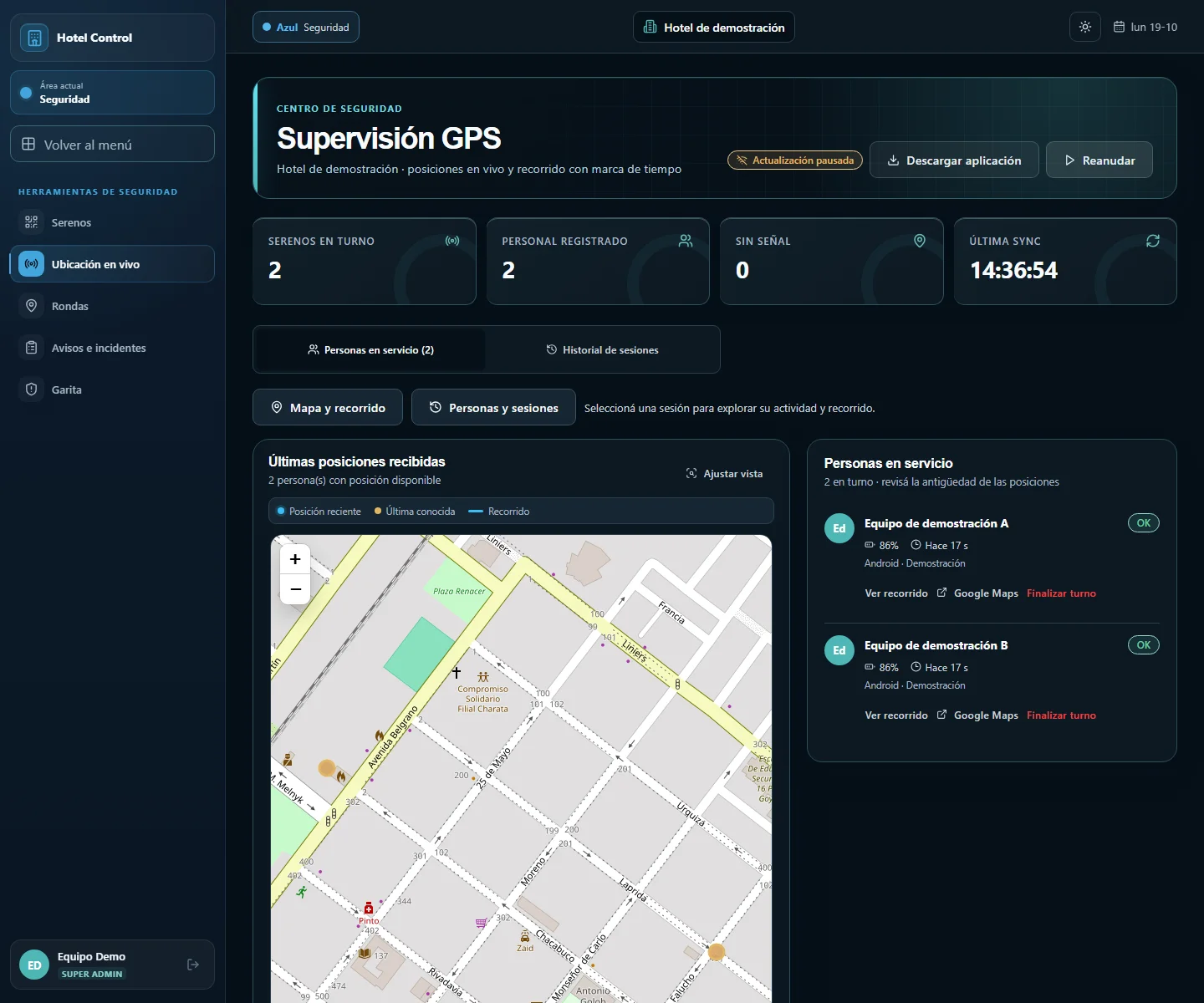Toggle the light/dark theme sun icon
Viewport: 1204px width, 1003px height.
pyautogui.click(x=1085, y=27)
